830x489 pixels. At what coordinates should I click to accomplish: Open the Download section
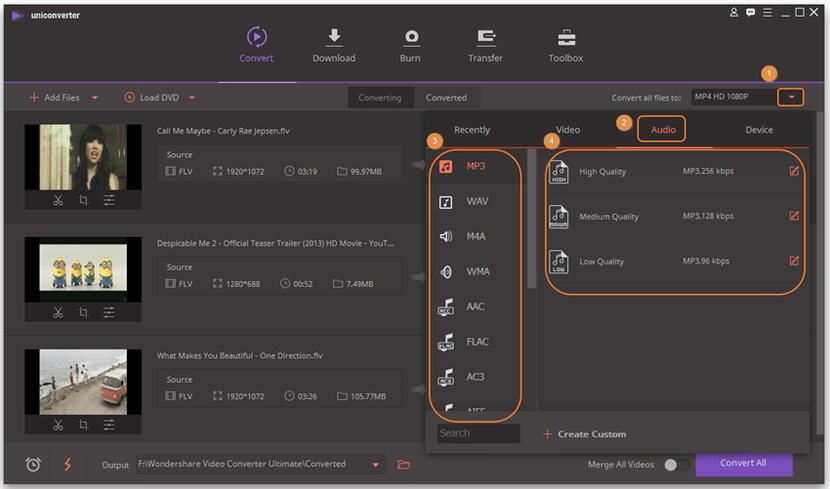click(x=333, y=44)
